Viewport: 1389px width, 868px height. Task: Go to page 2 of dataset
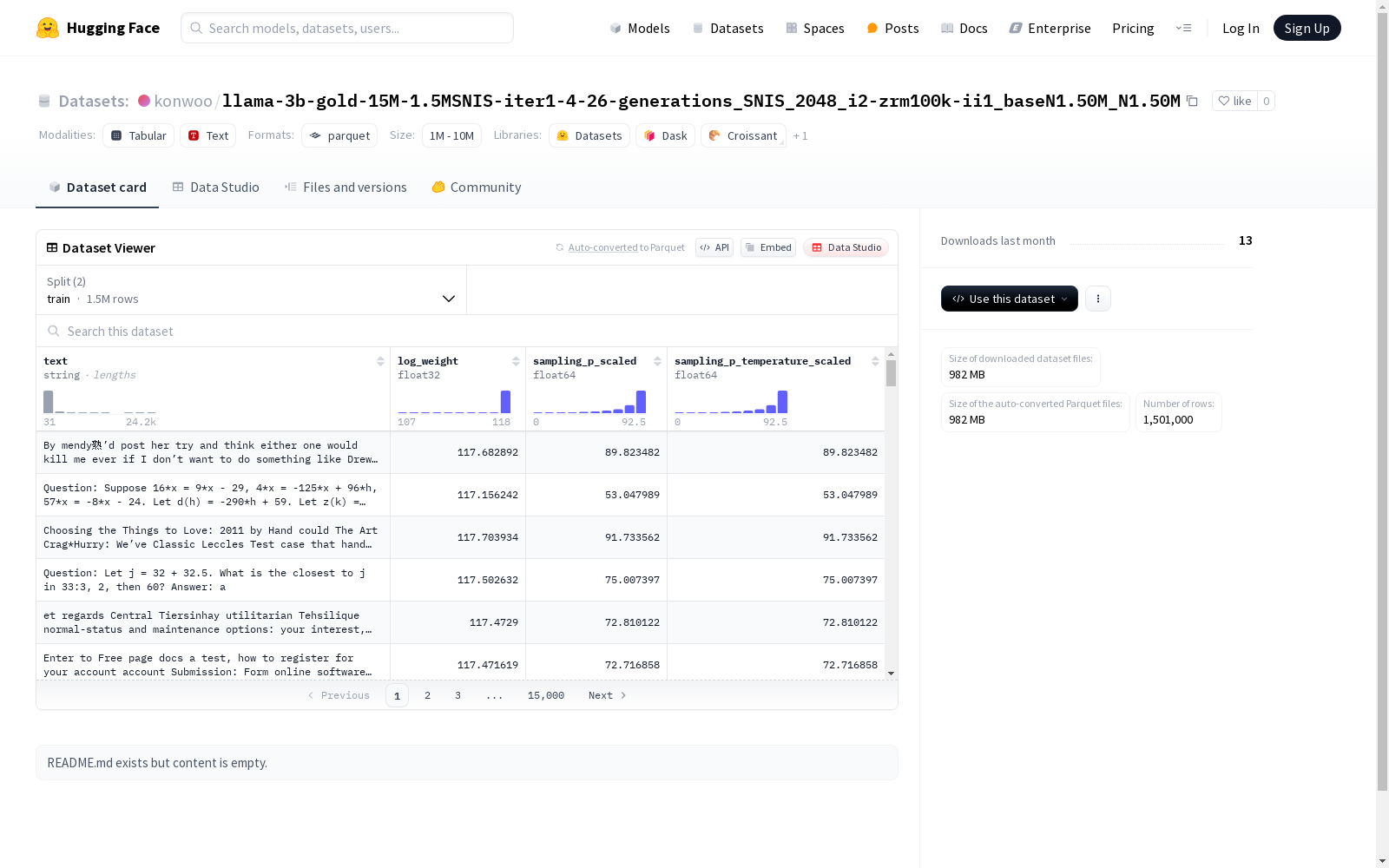(x=427, y=695)
